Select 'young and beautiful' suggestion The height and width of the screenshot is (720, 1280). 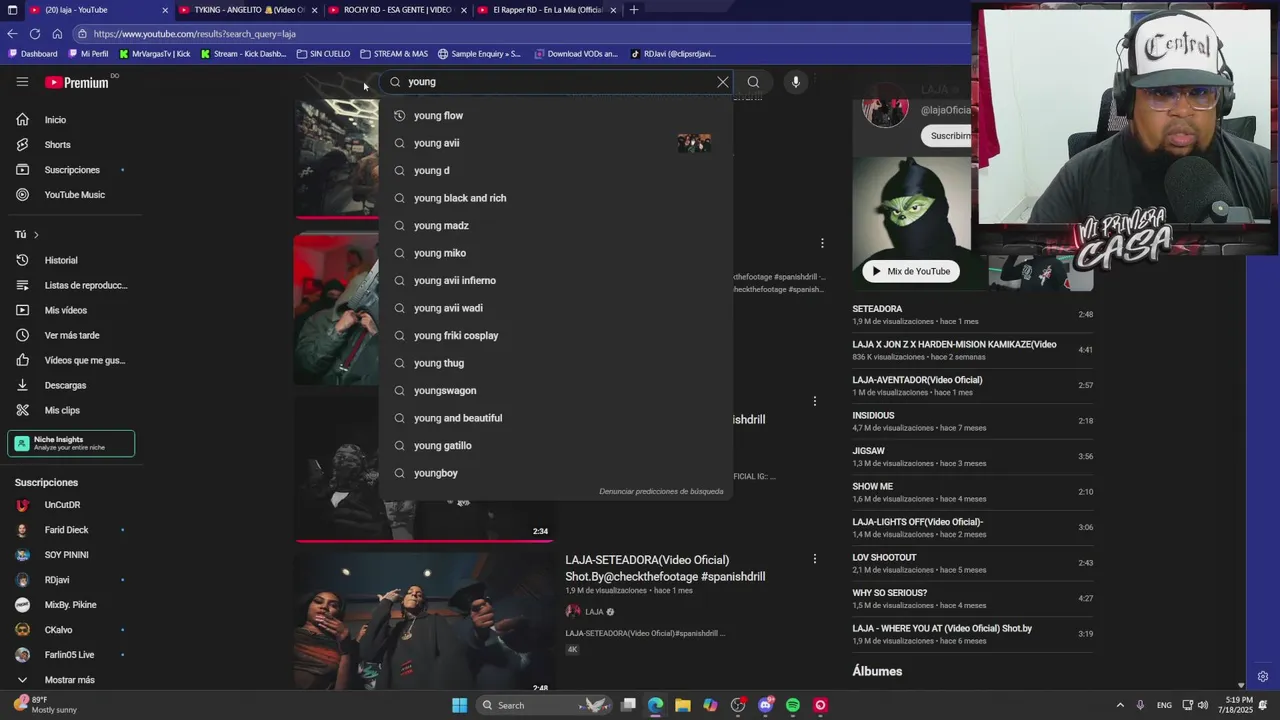(555, 418)
